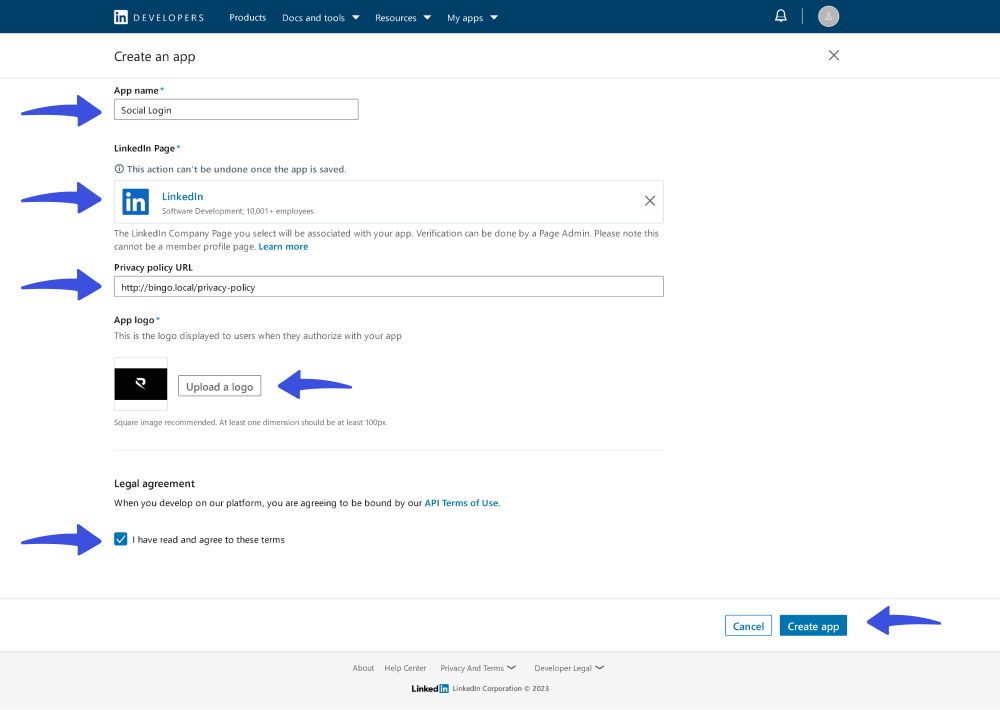Viewport: 1000px width, 710px height.
Task: Open the Learn more link
Action: point(283,247)
